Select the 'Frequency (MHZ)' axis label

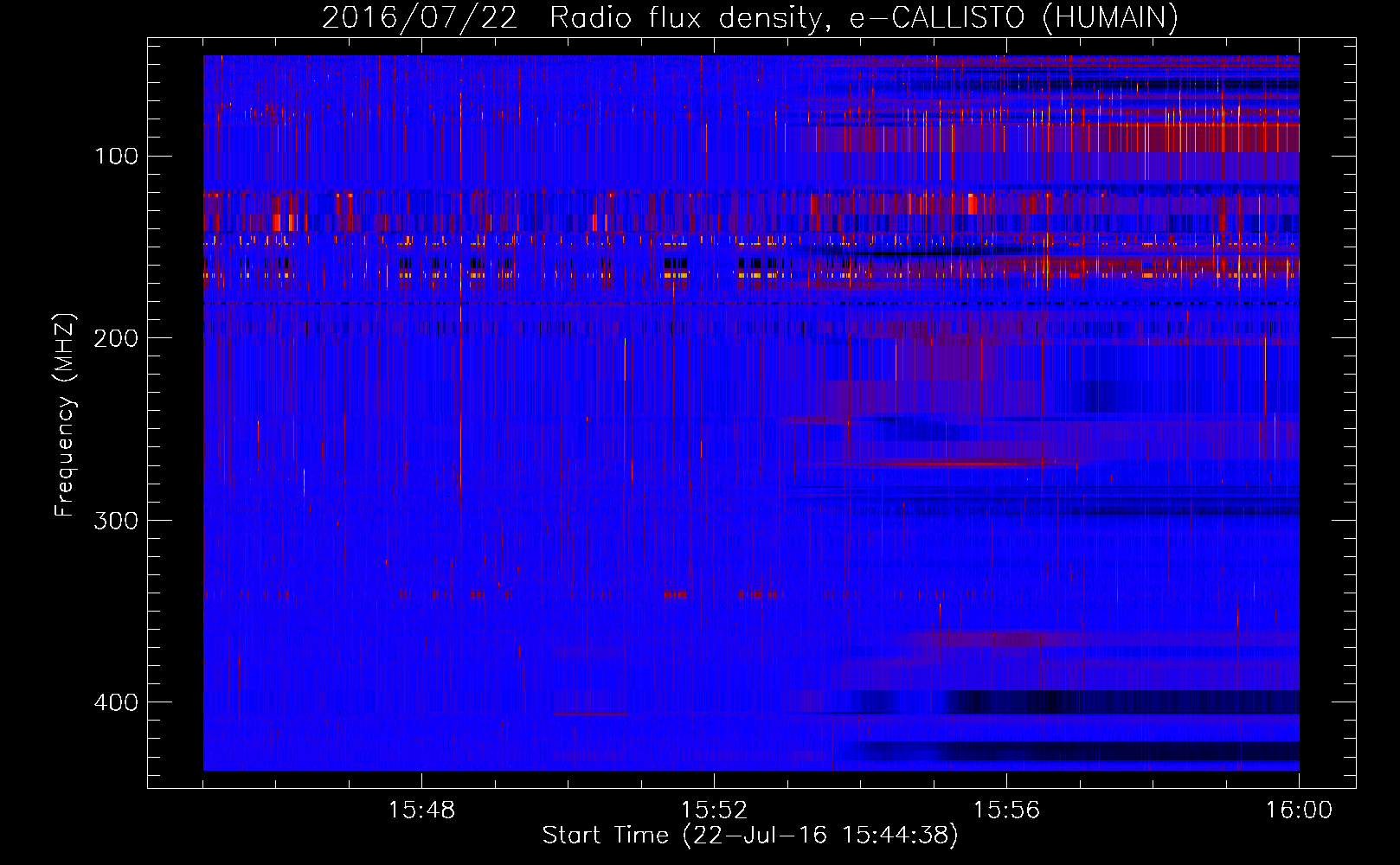(65, 415)
